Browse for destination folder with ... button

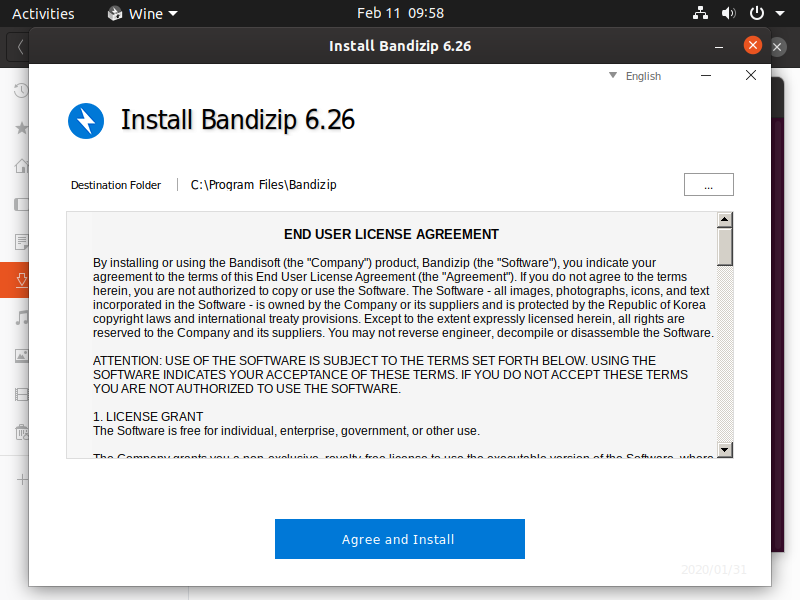pos(708,185)
